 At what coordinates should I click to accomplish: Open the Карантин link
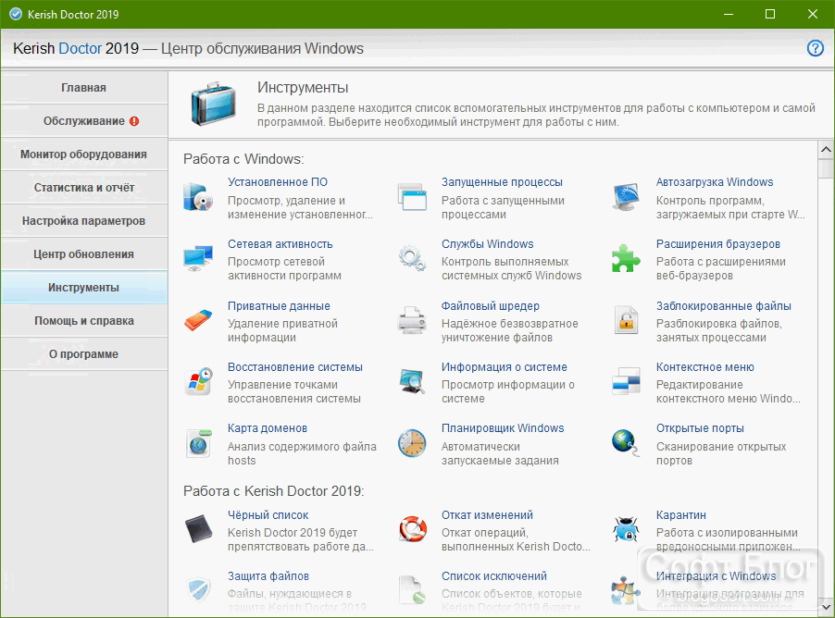pyautogui.click(x=681, y=515)
